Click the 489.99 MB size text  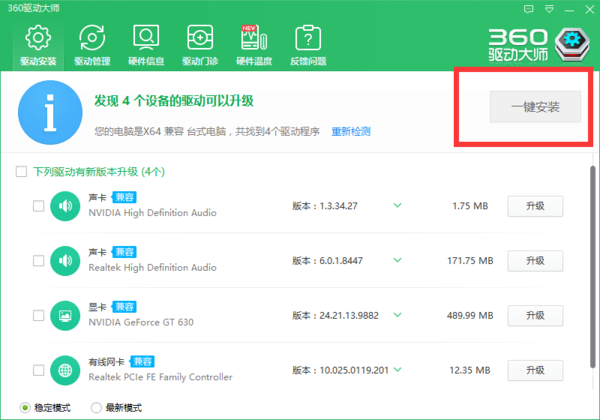tap(470, 316)
